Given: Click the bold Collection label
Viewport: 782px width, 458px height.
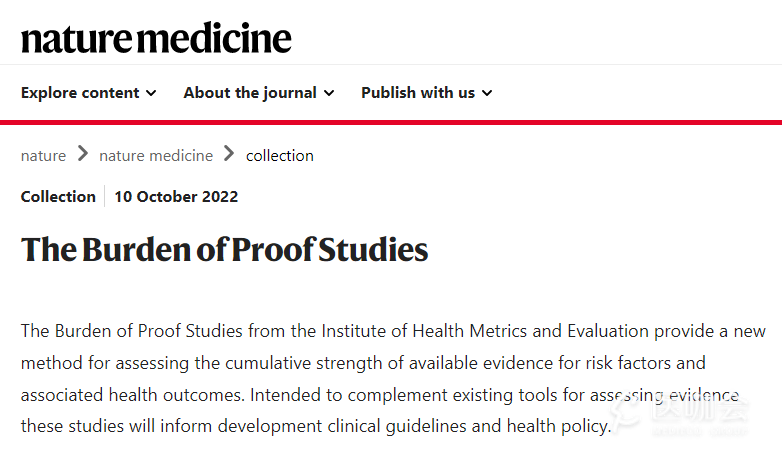Looking at the screenshot, I should pyautogui.click(x=58, y=196).
